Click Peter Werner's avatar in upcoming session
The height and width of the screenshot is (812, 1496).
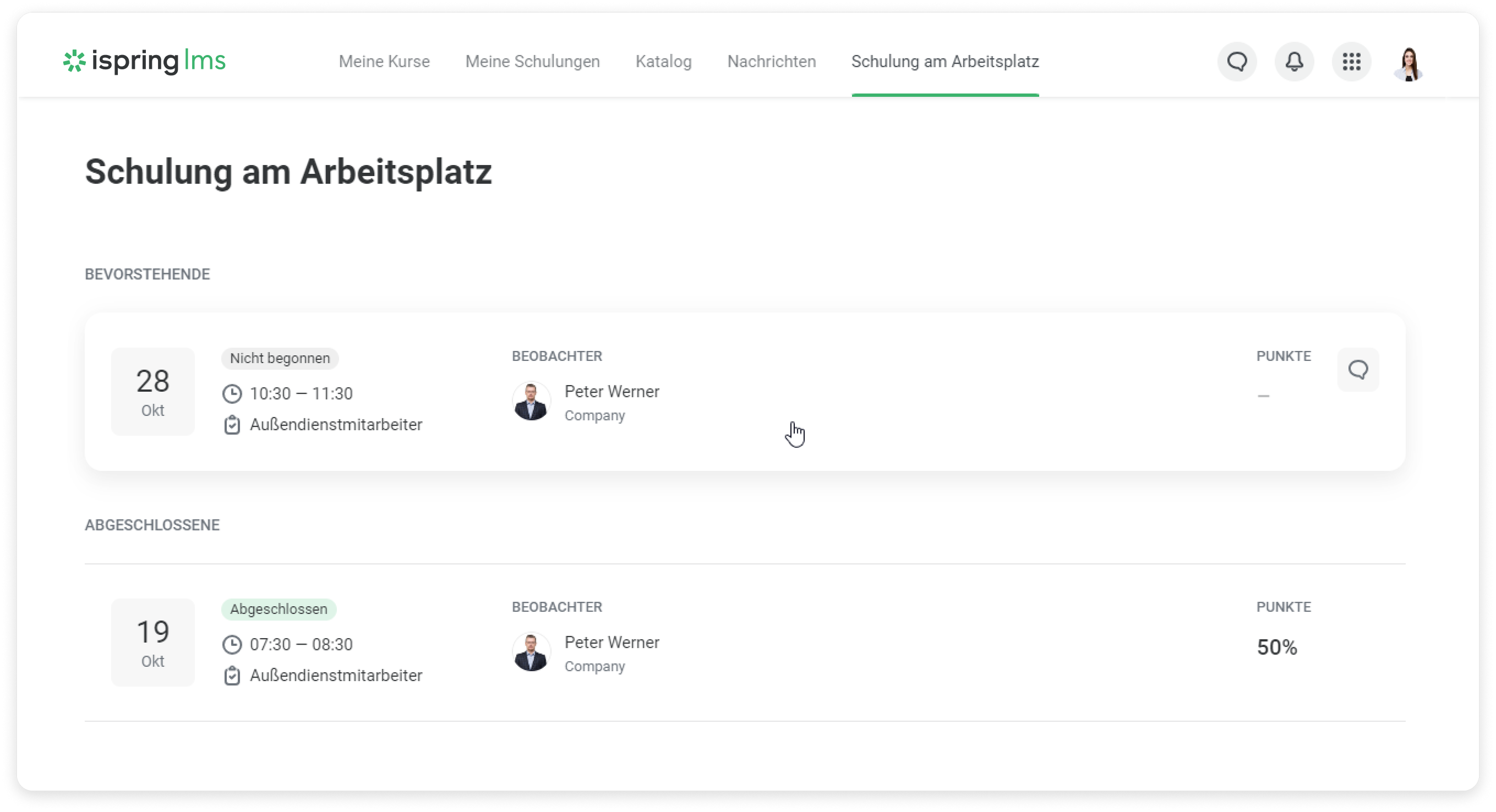point(531,401)
